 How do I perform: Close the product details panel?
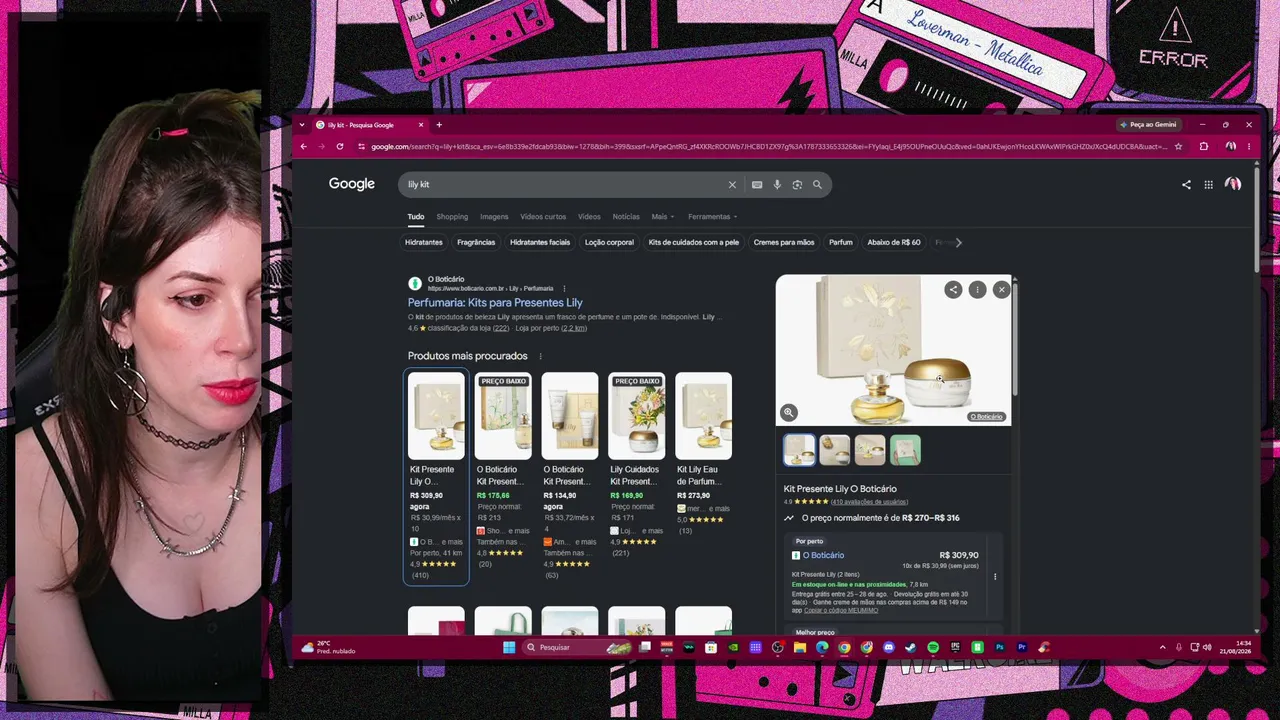tap(1001, 290)
